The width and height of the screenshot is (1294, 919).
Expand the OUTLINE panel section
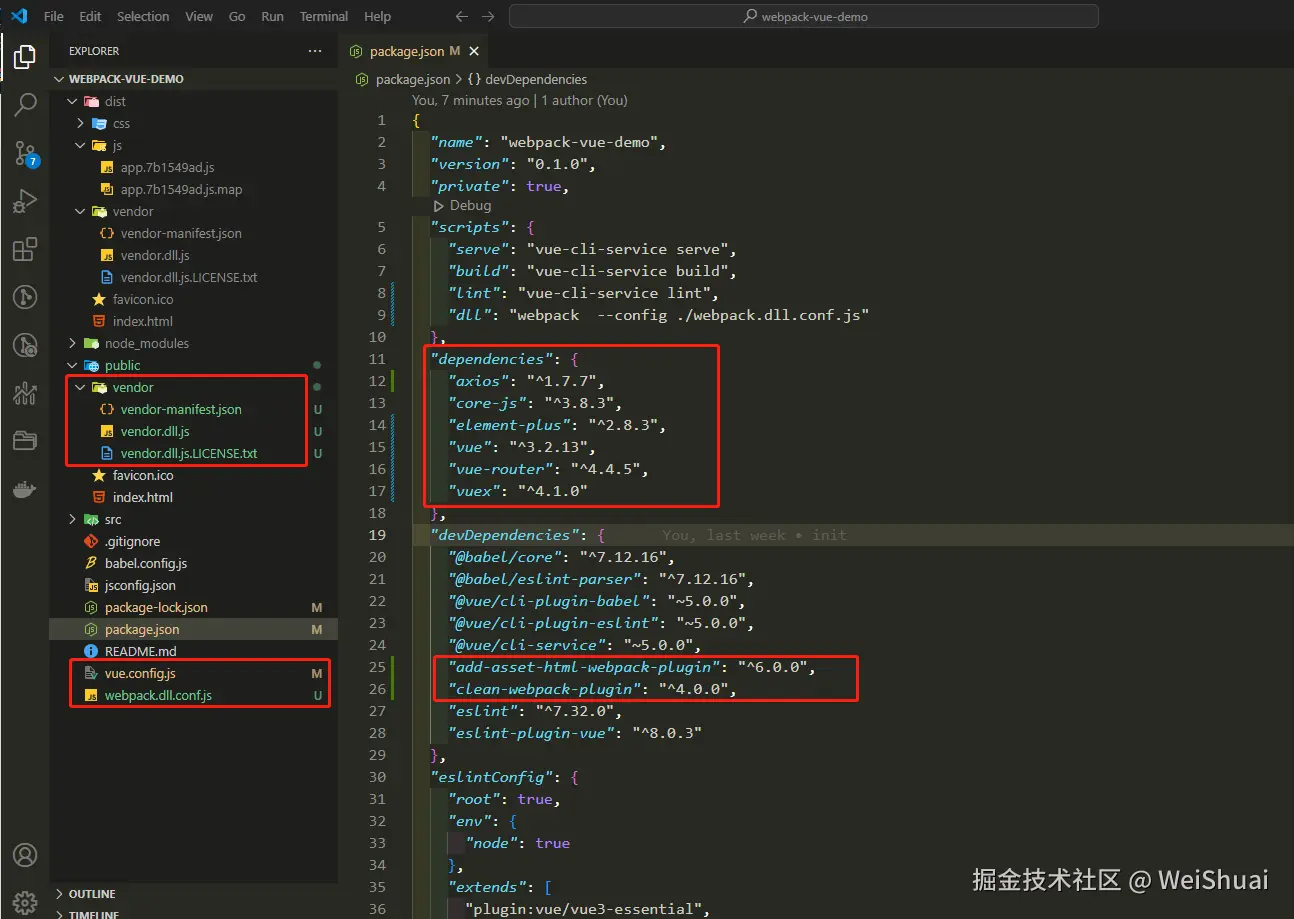point(194,894)
